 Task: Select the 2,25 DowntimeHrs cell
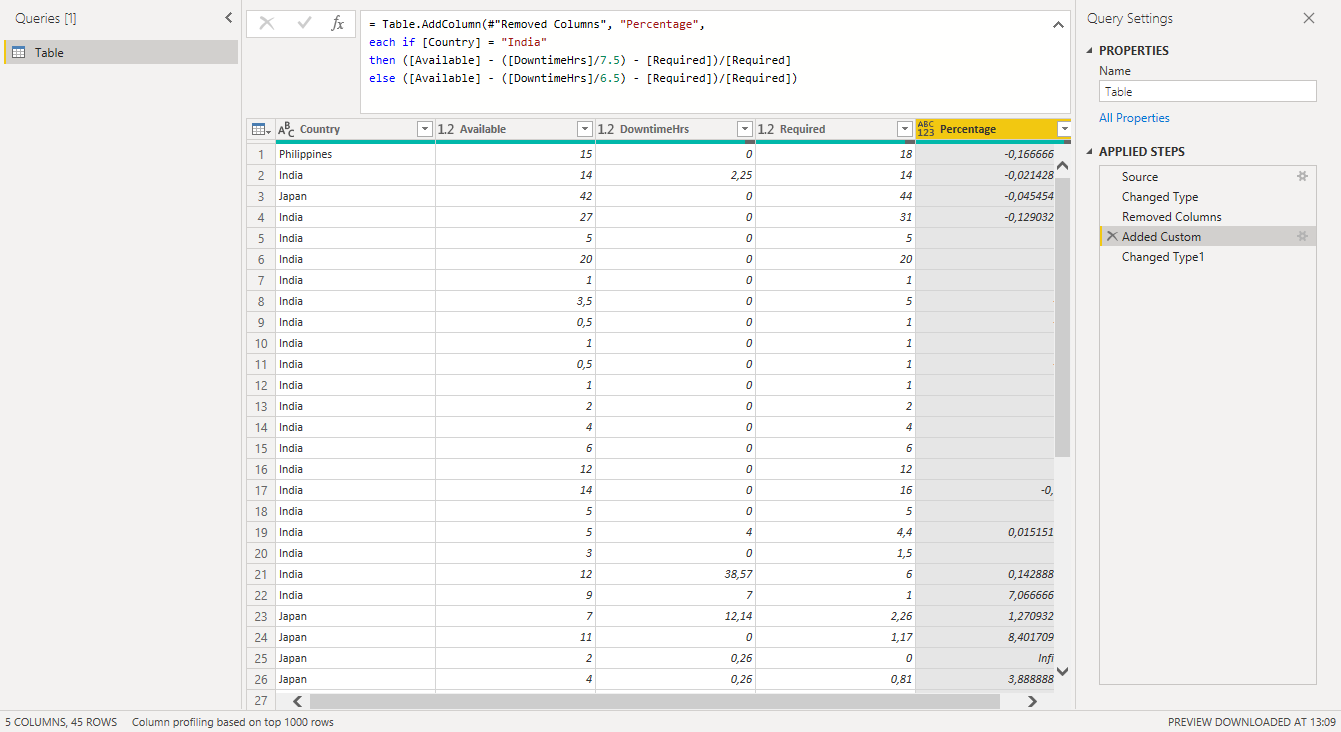tap(675, 175)
